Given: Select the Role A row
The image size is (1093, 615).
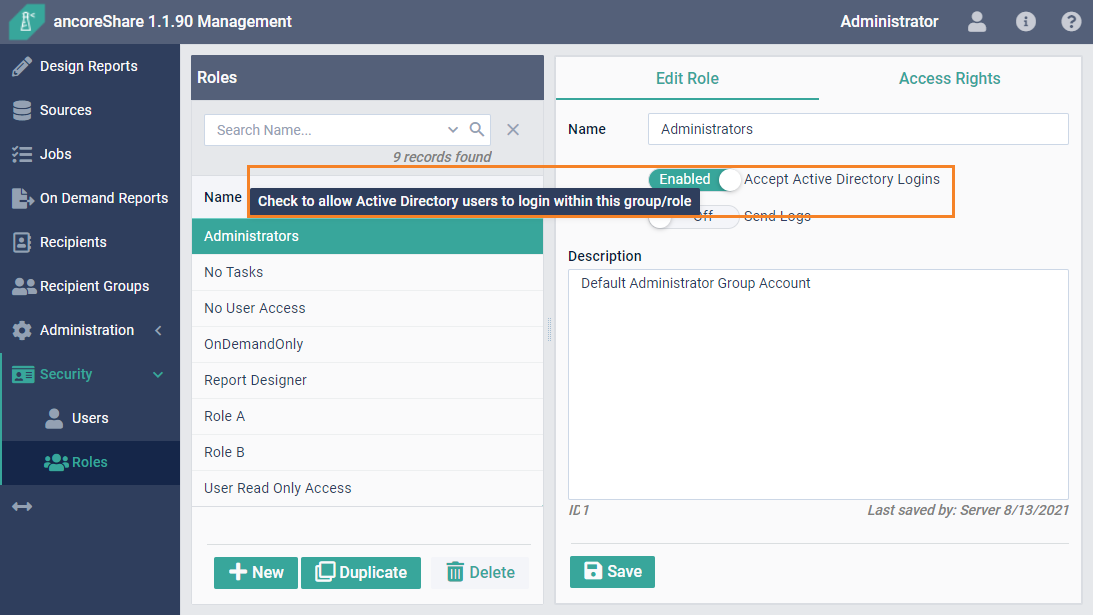Looking at the screenshot, I should click(367, 416).
